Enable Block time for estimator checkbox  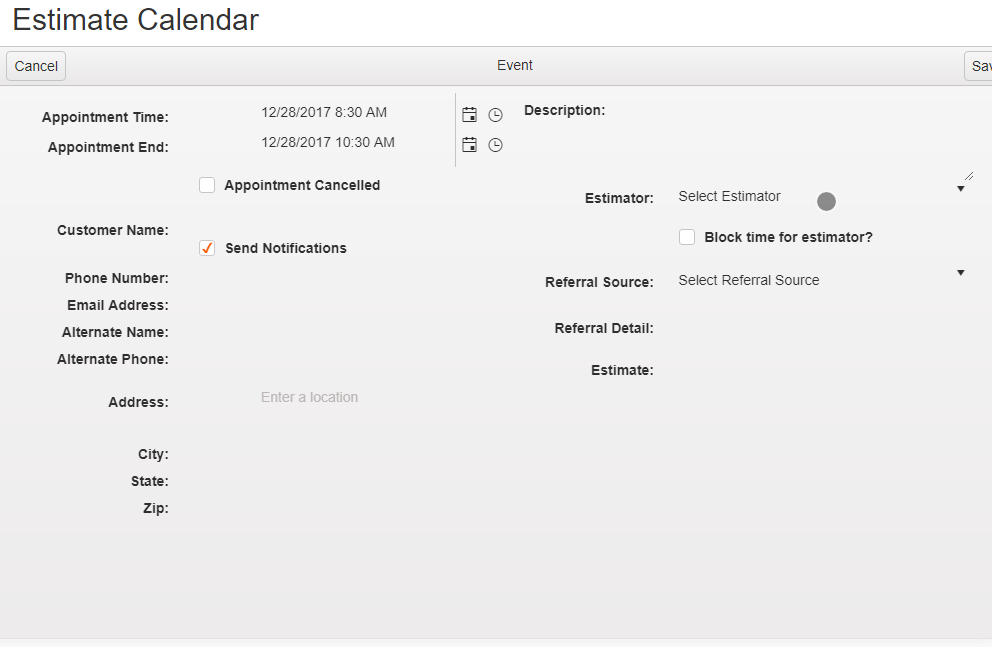pyautogui.click(x=687, y=237)
